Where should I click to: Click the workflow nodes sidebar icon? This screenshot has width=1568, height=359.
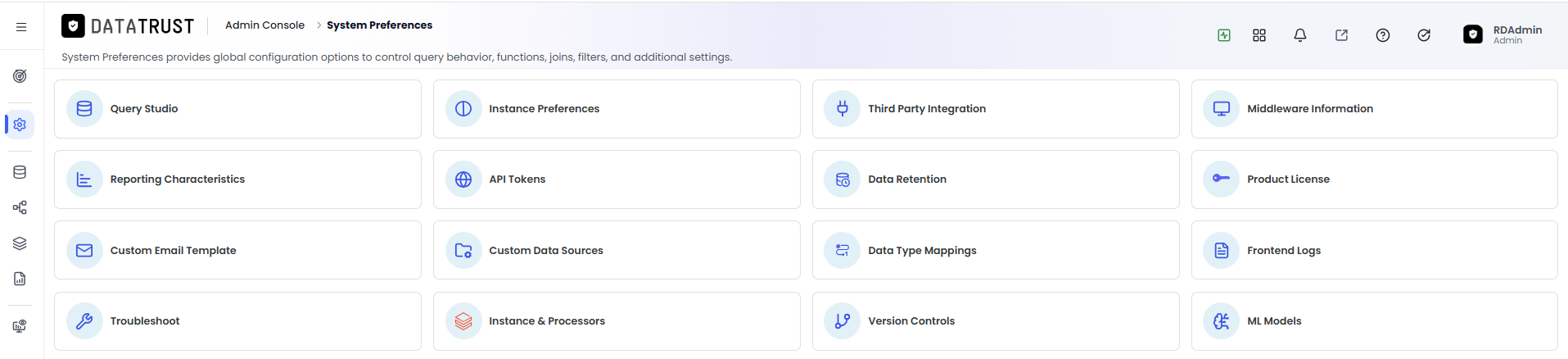pyautogui.click(x=20, y=207)
